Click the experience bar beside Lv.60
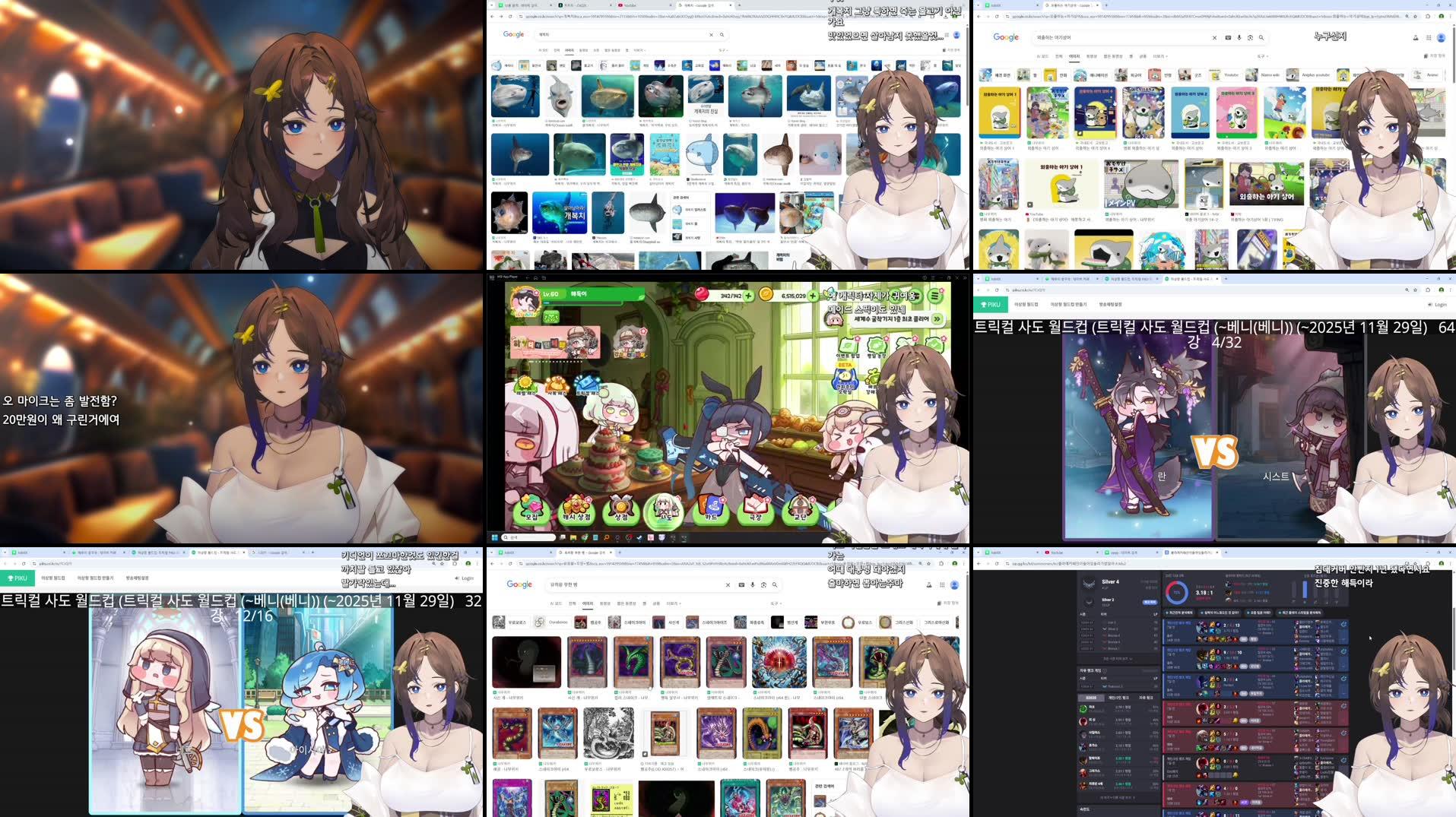 pos(582,302)
